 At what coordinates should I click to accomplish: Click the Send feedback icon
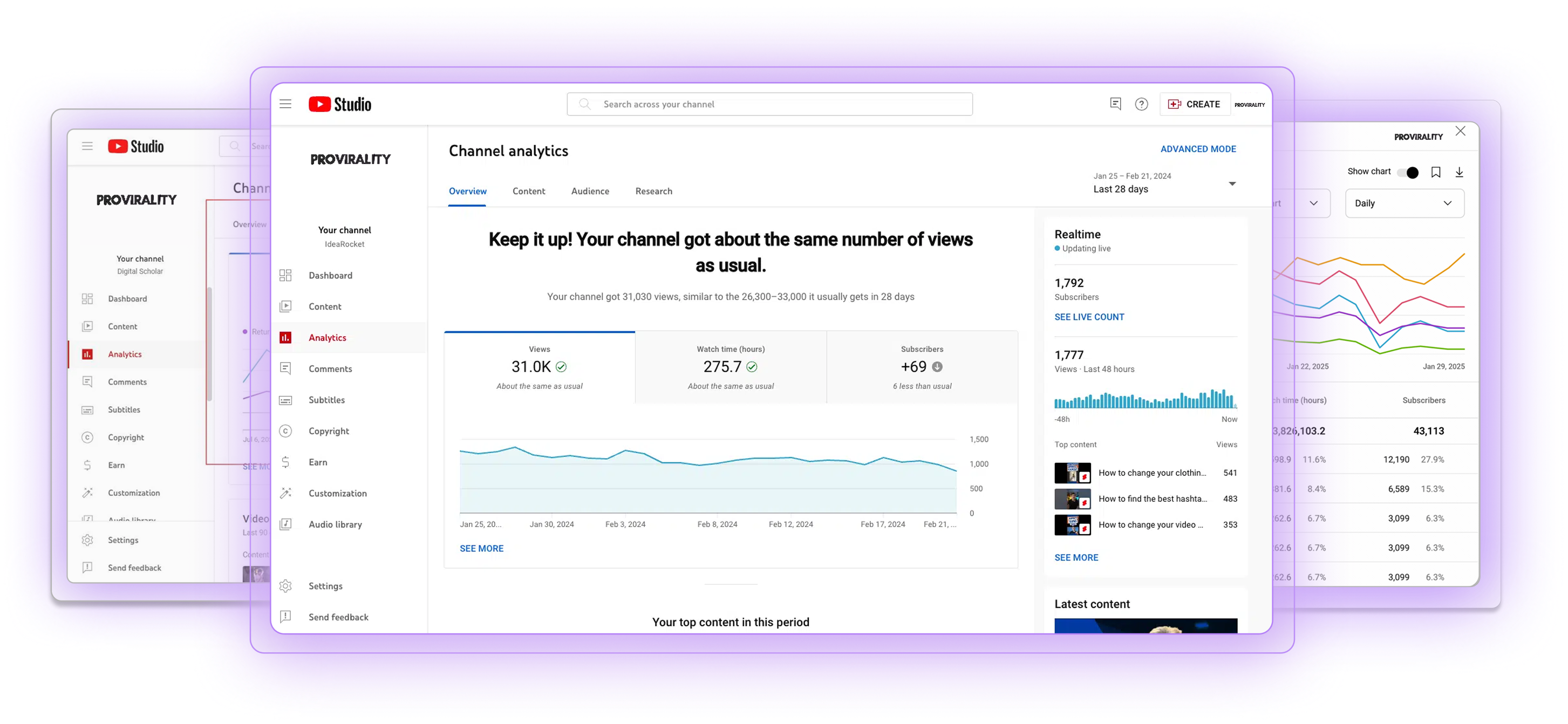(285, 617)
